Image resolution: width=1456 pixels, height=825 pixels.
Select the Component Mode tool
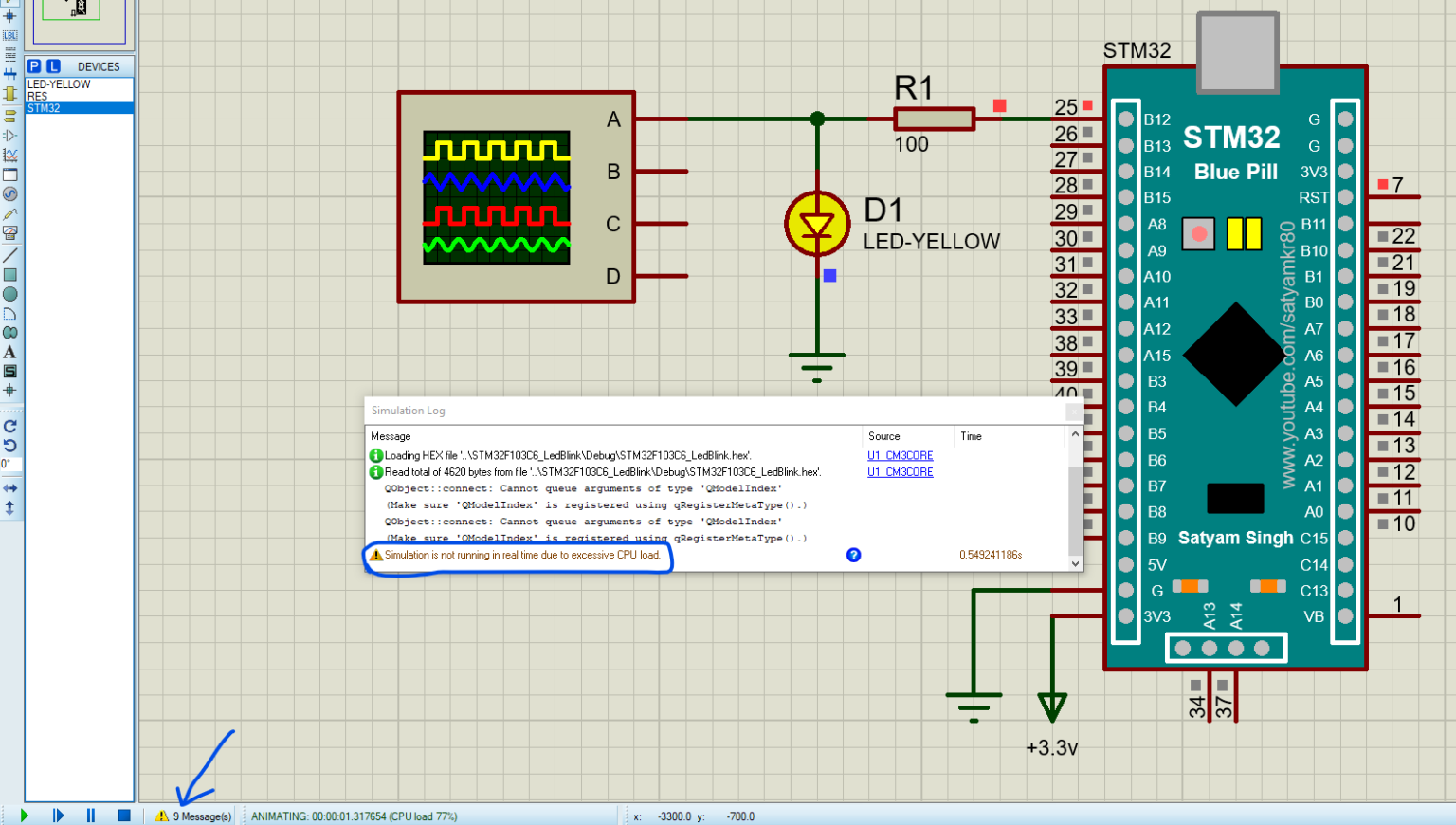pyautogui.click(x=9, y=6)
